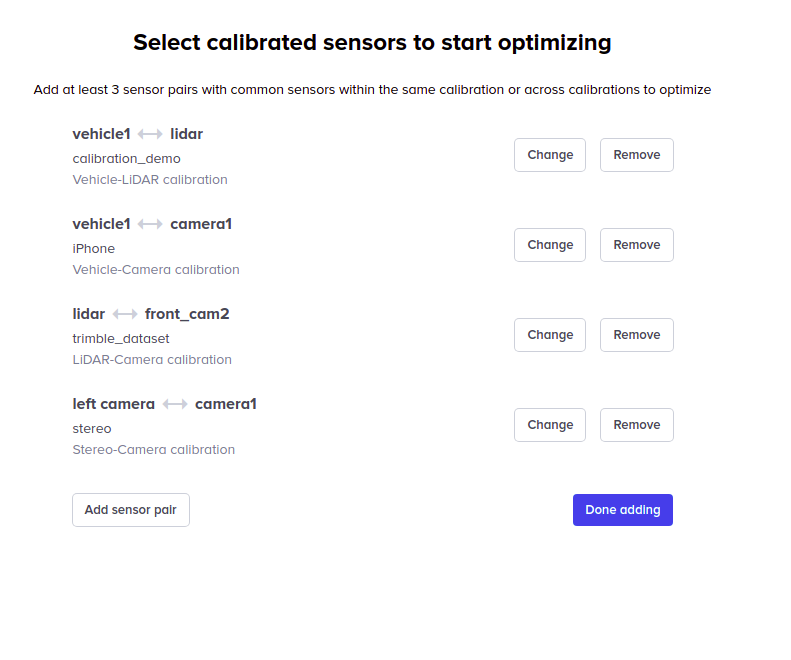The height and width of the screenshot is (660, 791).
Task: Click the double arrow between vehicle1 and lidar
Action: point(150,134)
